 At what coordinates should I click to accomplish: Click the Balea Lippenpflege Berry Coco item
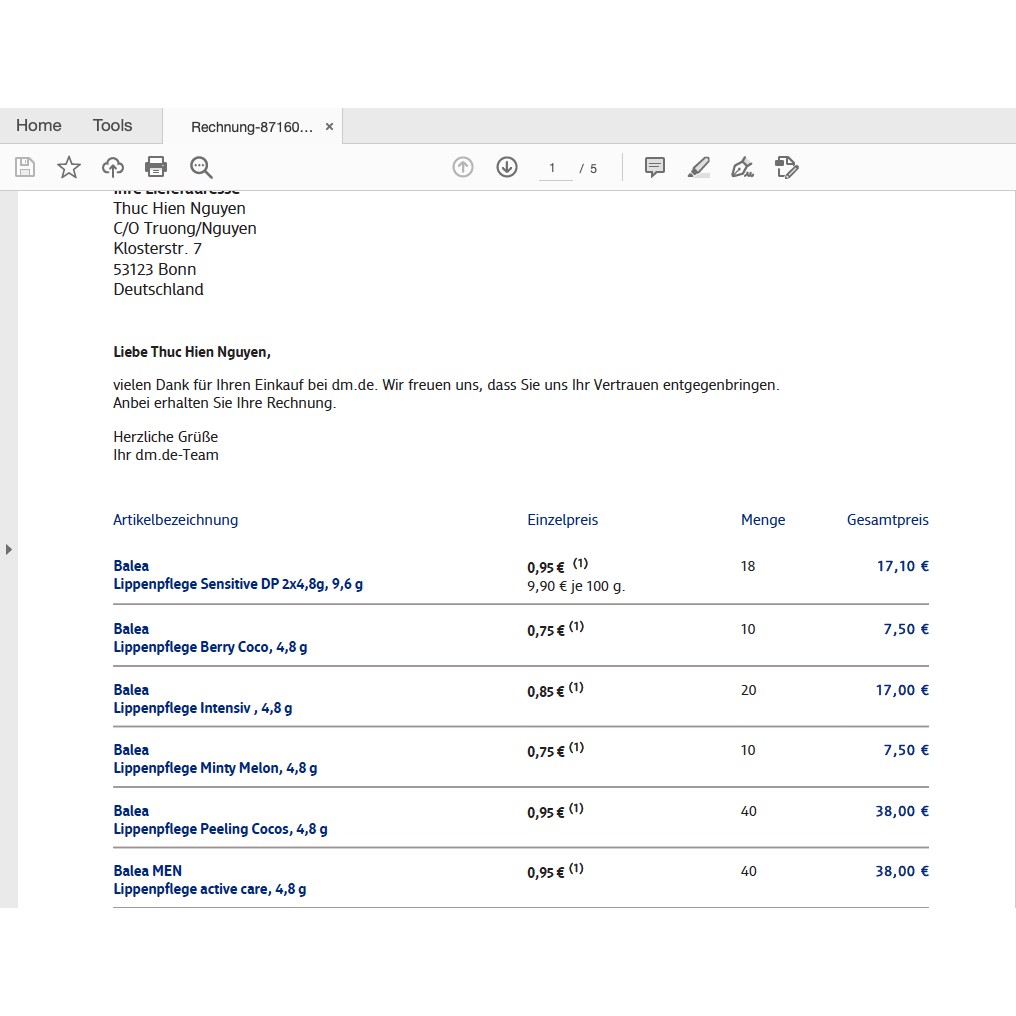(210, 638)
